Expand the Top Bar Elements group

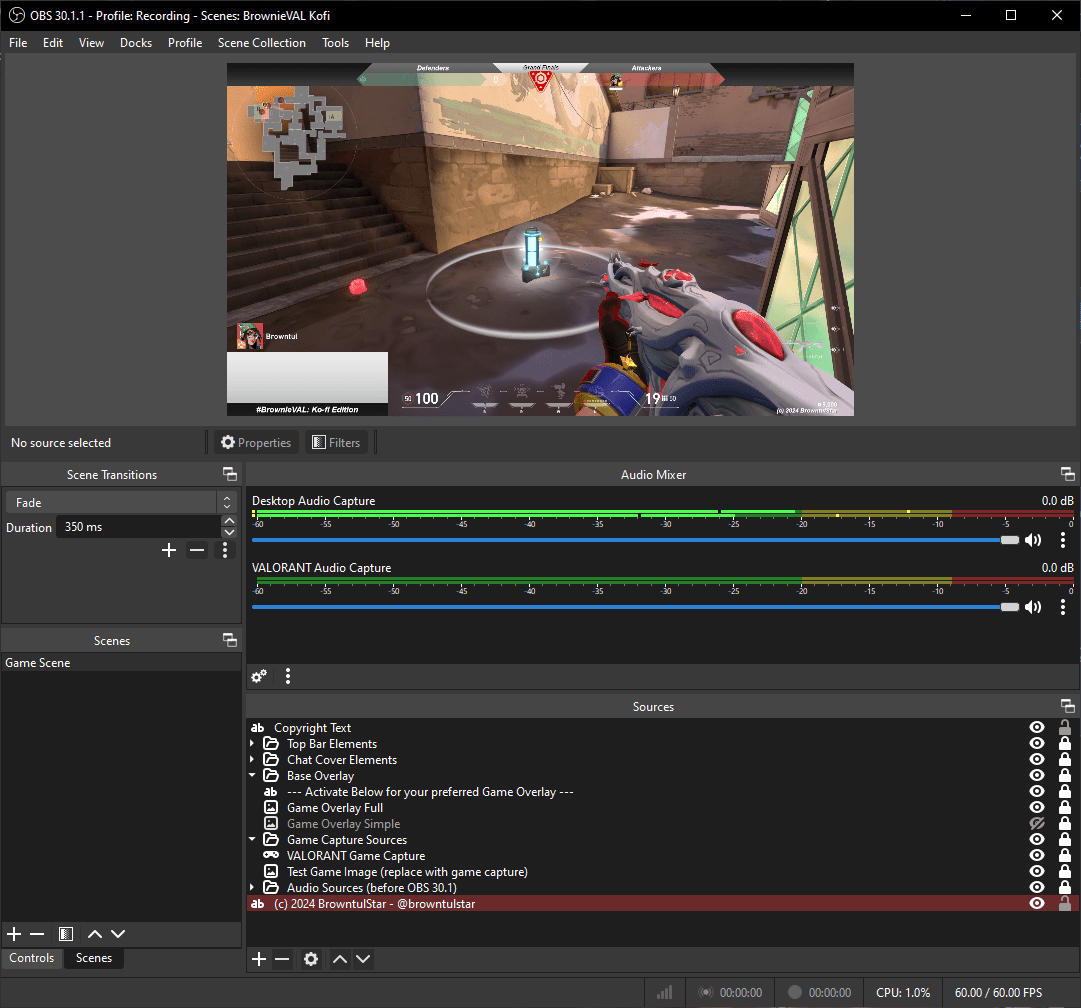tap(253, 744)
